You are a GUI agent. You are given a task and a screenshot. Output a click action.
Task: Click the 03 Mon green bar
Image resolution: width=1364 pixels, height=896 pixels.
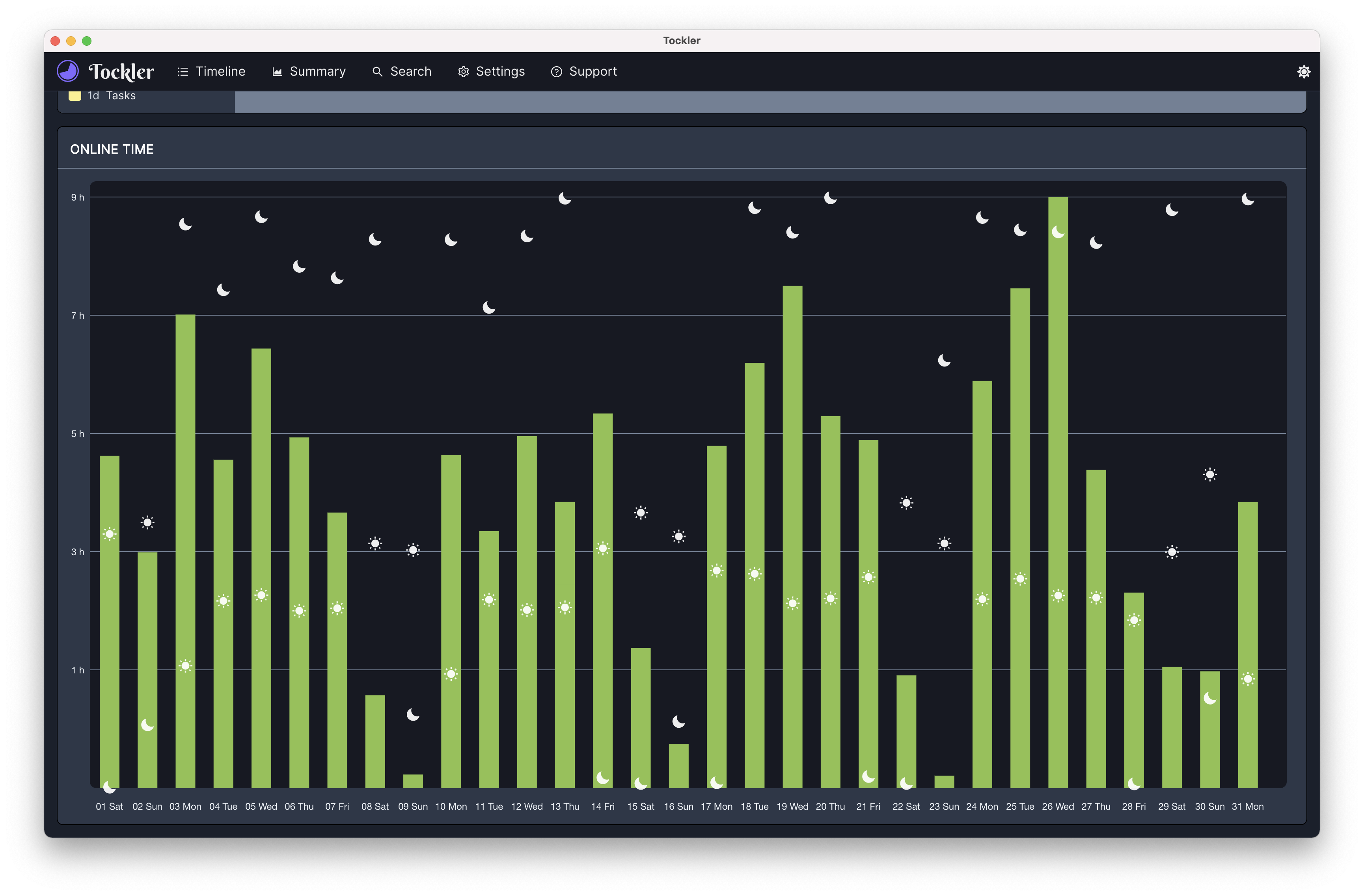coord(185,487)
